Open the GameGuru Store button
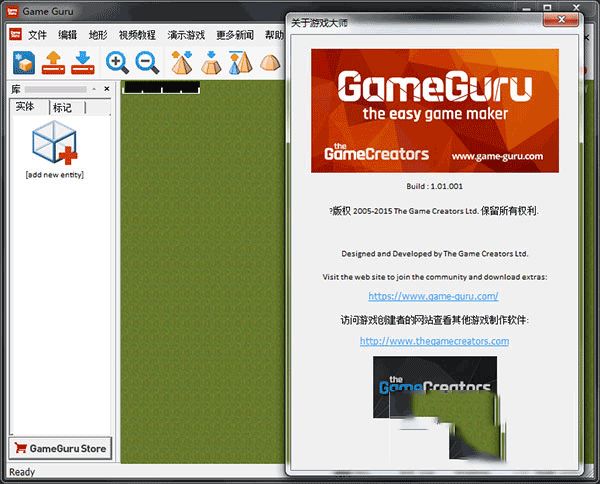This screenshot has width=600, height=484. (60, 448)
